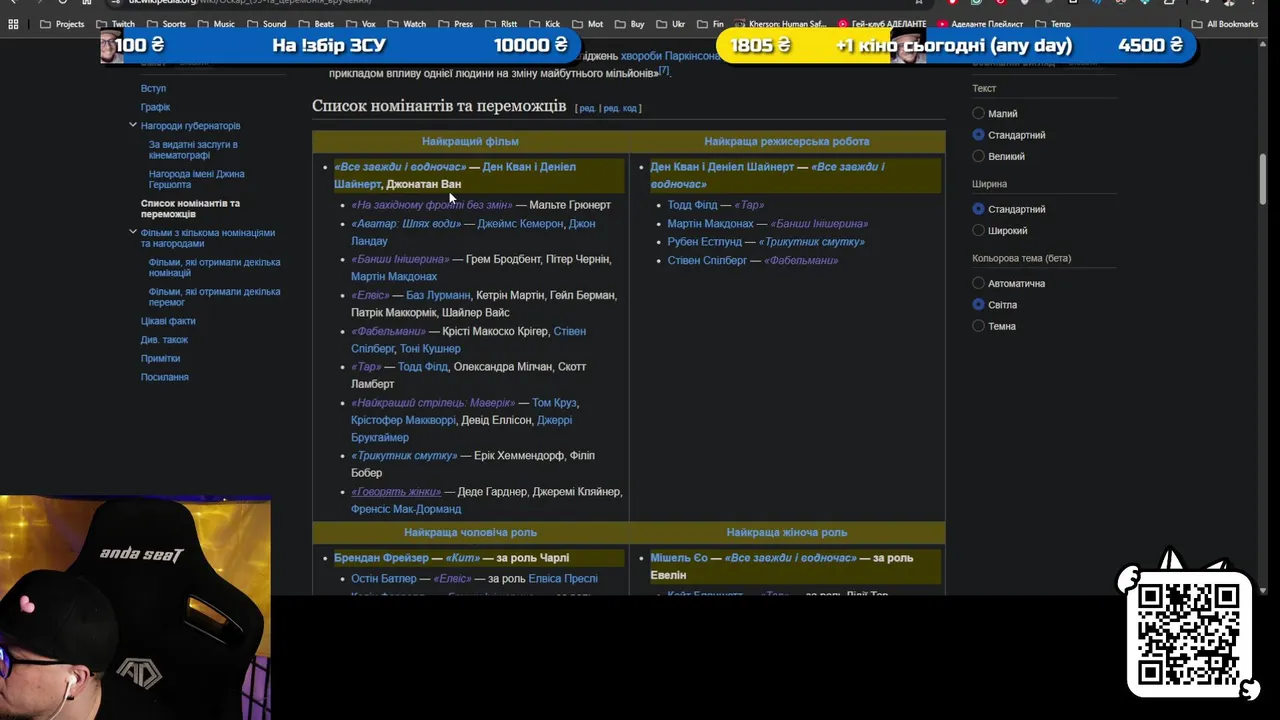The height and width of the screenshot is (720, 1280).
Task: Jump to Фільми, які отримали декілька номінацій
Action: 214,267
